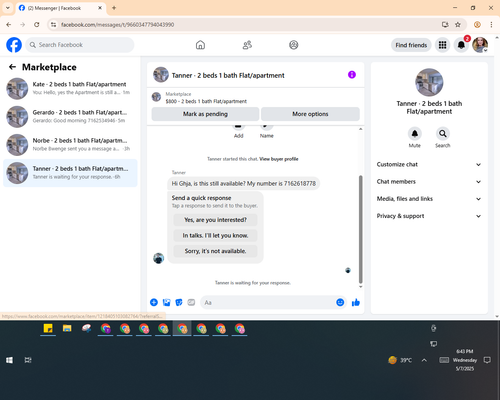Click the browser address bar URL
500x400 pixels.
(x=118, y=25)
